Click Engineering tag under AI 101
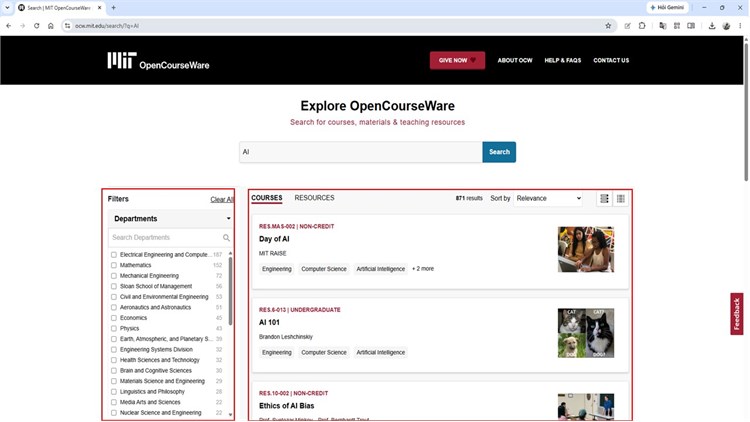The width and height of the screenshot is (750, 422). click(276, 353)
